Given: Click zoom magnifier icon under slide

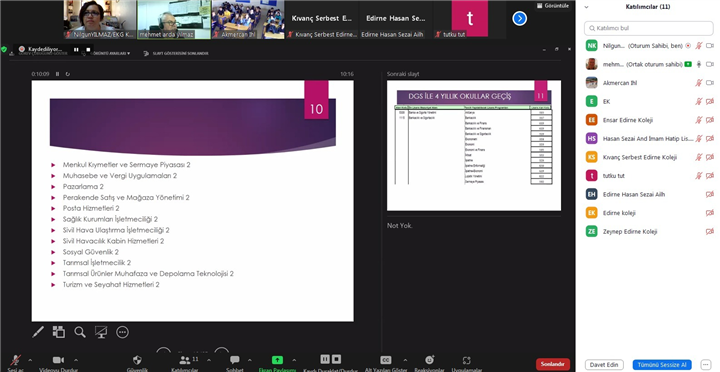Looking at the screenshot, I should point(80,332).
